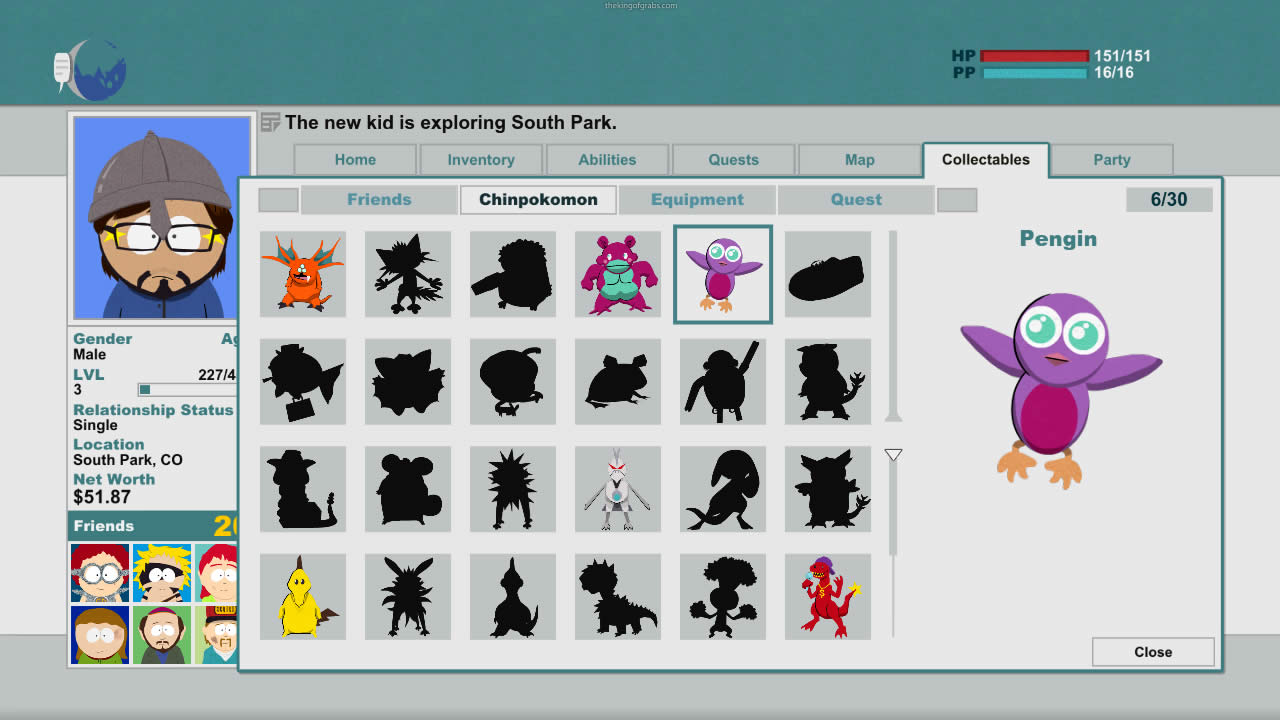Open the Equipment sub-tab
The width and height of the screenshot is (1280, 720).
click(697, 200)
